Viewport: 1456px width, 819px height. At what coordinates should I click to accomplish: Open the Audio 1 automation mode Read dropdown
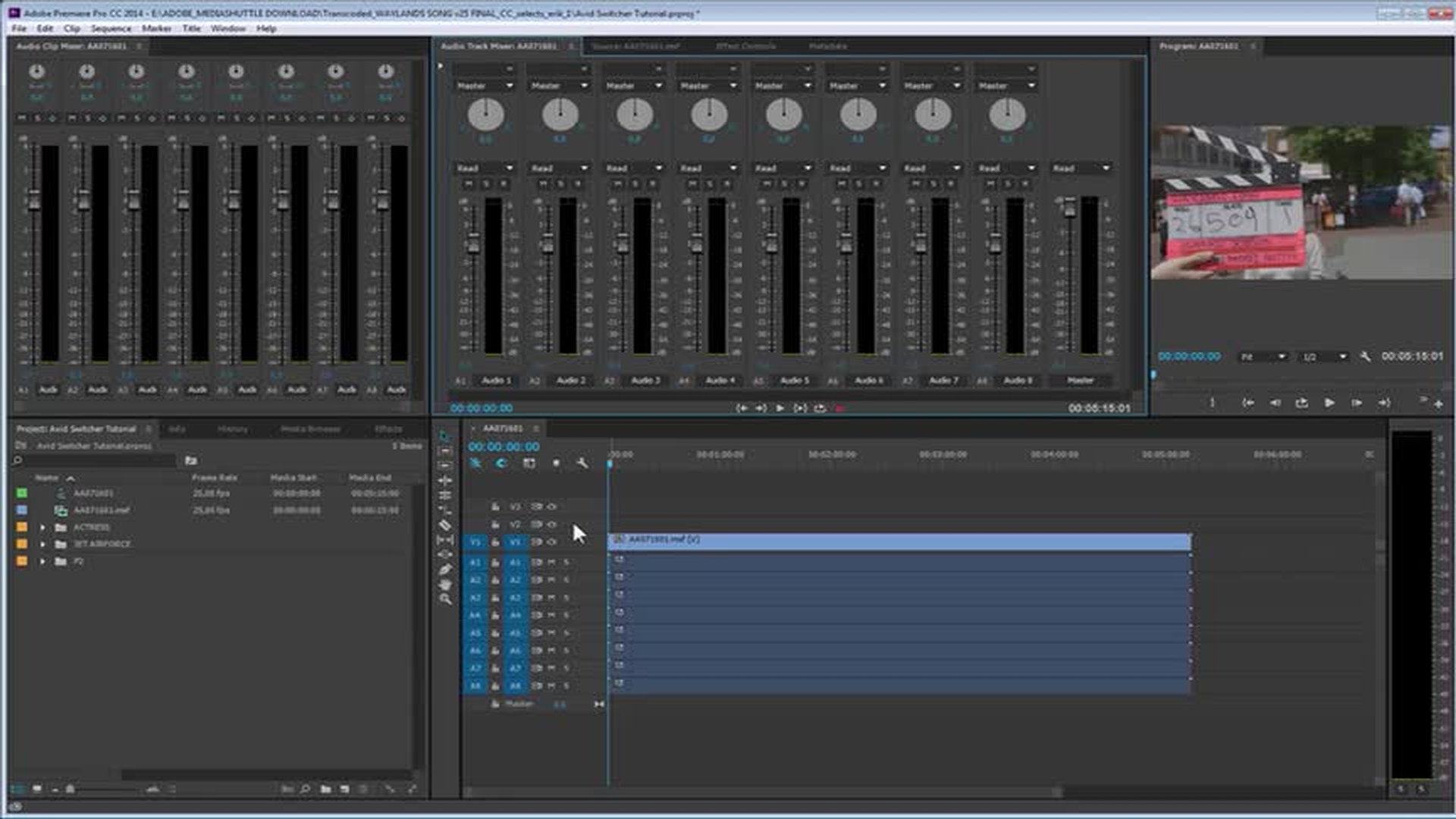click(x=485, y=168)
